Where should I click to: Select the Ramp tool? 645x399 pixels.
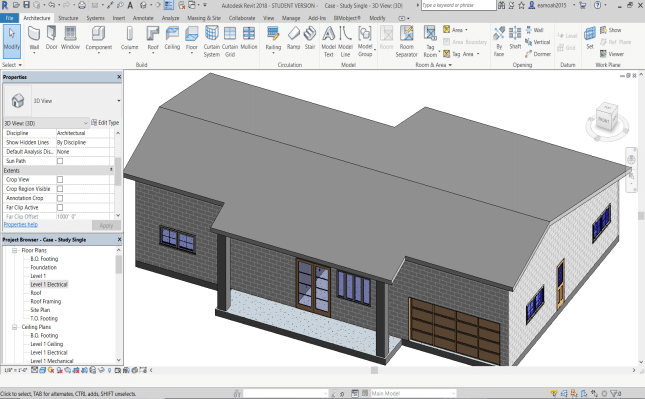(293, 38)
